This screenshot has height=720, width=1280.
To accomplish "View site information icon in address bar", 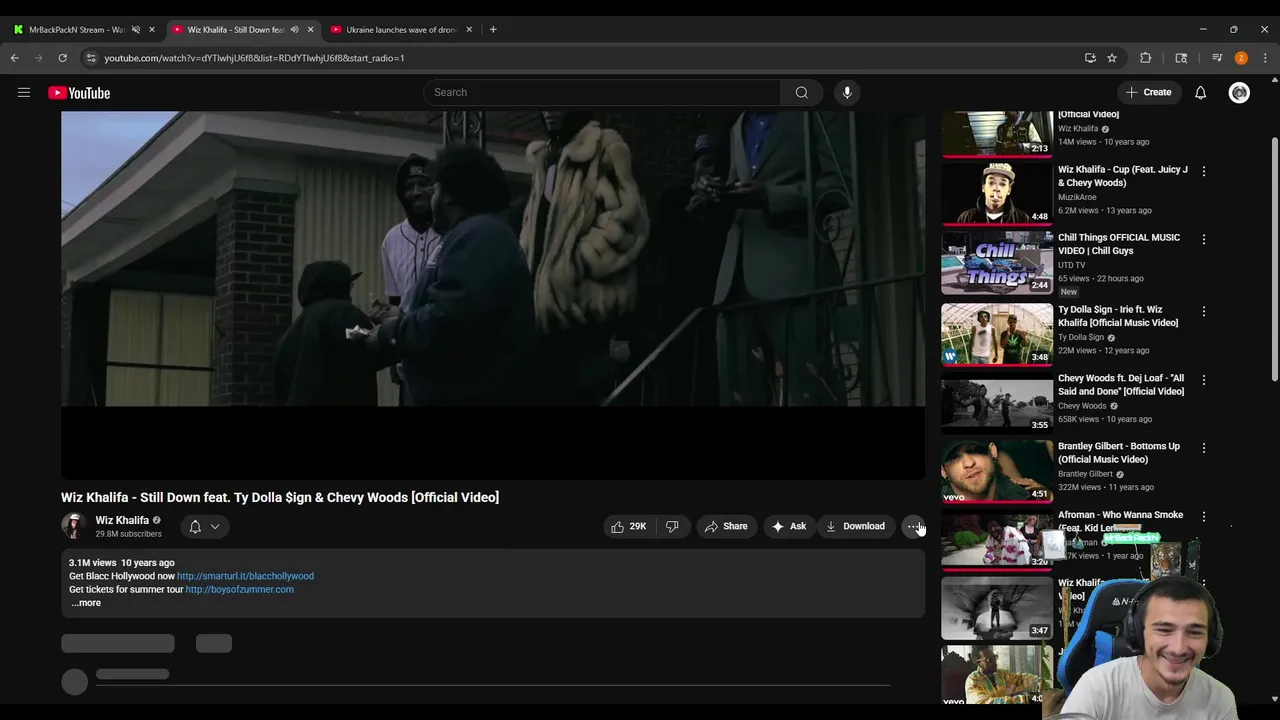I will (x=91, y=58).
